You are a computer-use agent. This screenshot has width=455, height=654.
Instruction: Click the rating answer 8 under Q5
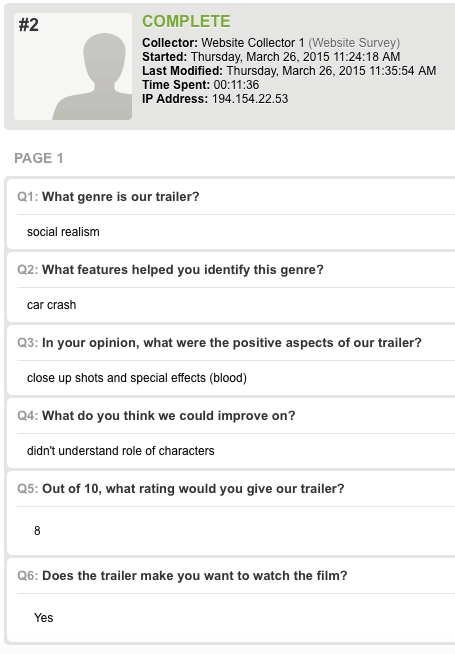[37, 531]
